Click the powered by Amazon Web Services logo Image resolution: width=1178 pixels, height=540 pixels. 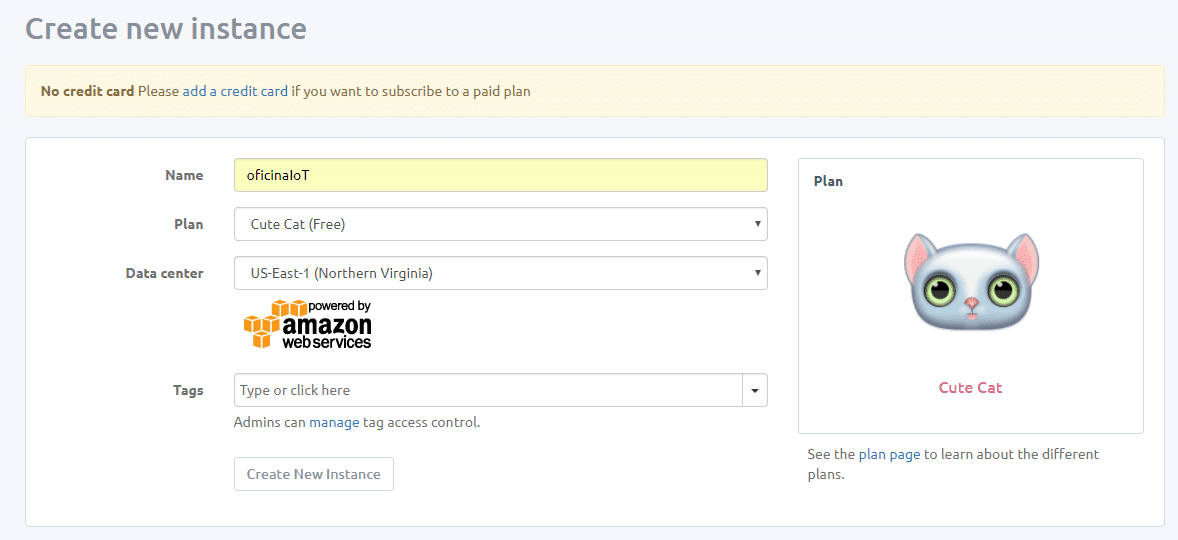coord(307,324)
